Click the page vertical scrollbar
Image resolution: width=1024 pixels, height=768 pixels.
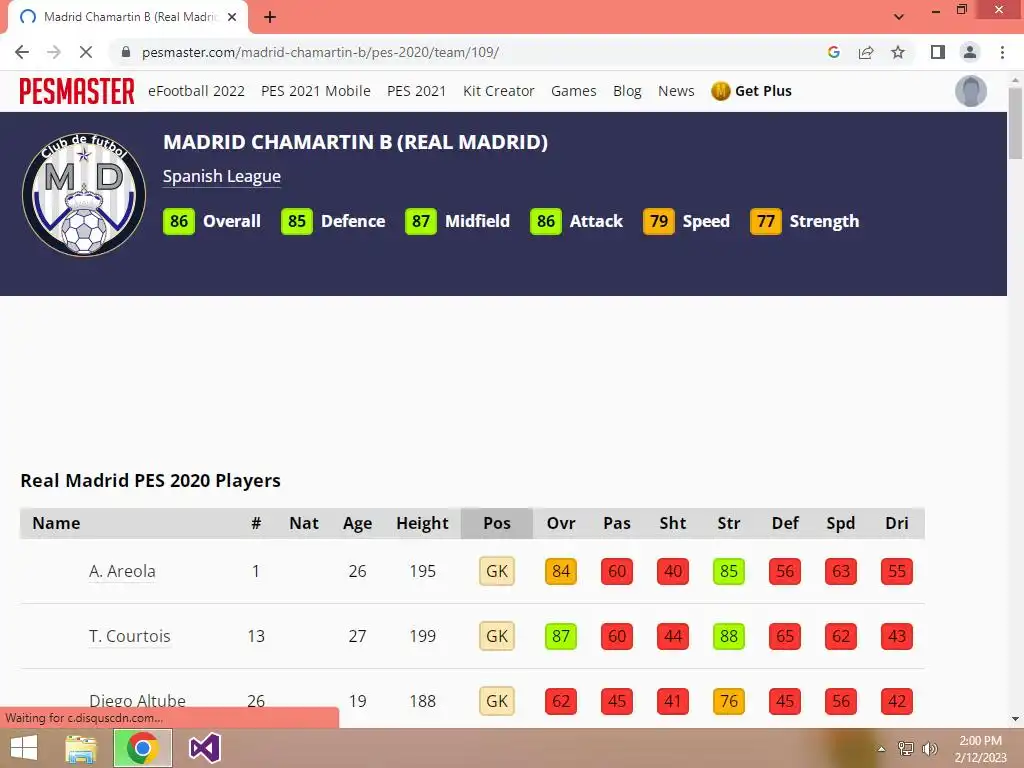coord(1015,121)
